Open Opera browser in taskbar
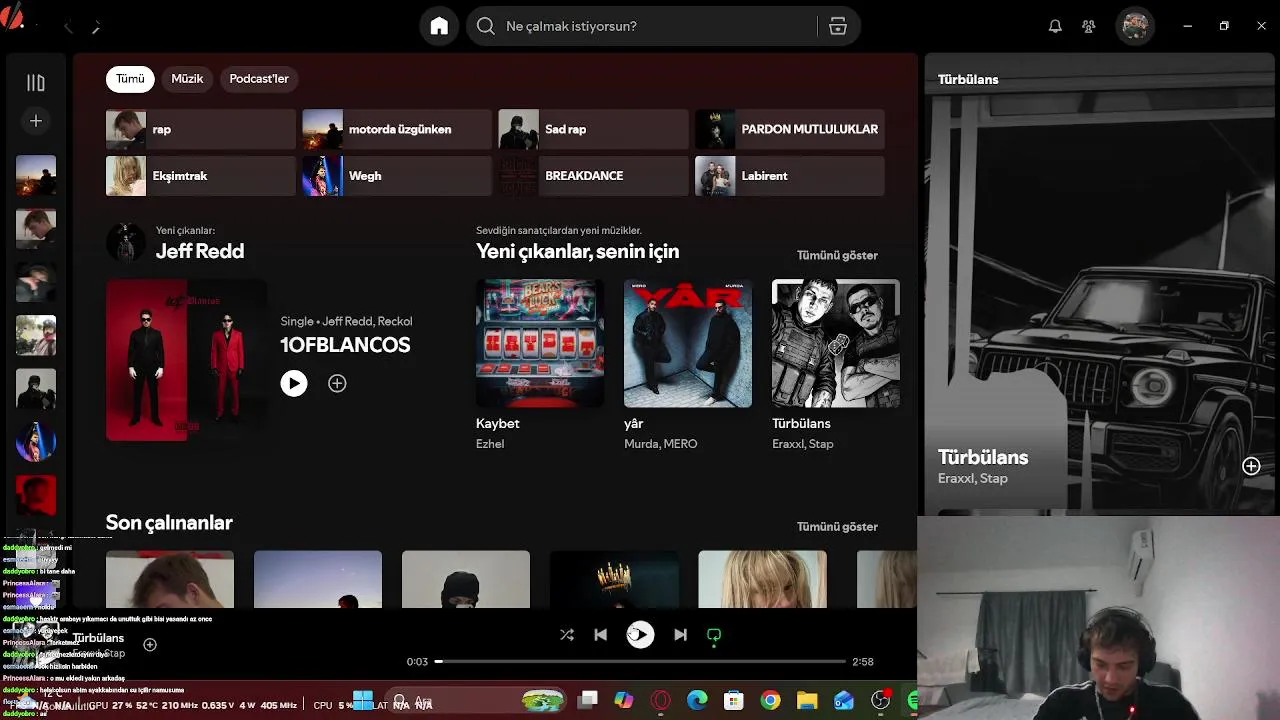Image resolution: width=1280 pixels, height=720 pixels. [x=660, y=701]
